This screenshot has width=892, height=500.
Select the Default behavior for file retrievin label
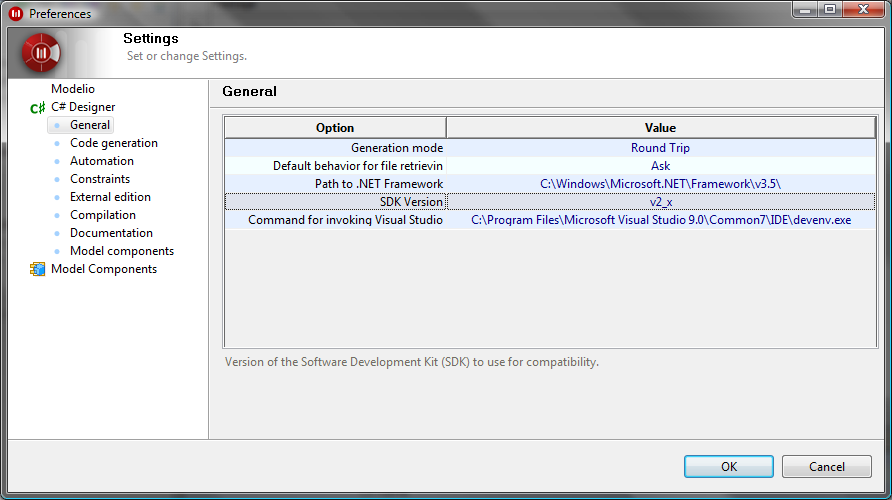[x=358, y=166]
